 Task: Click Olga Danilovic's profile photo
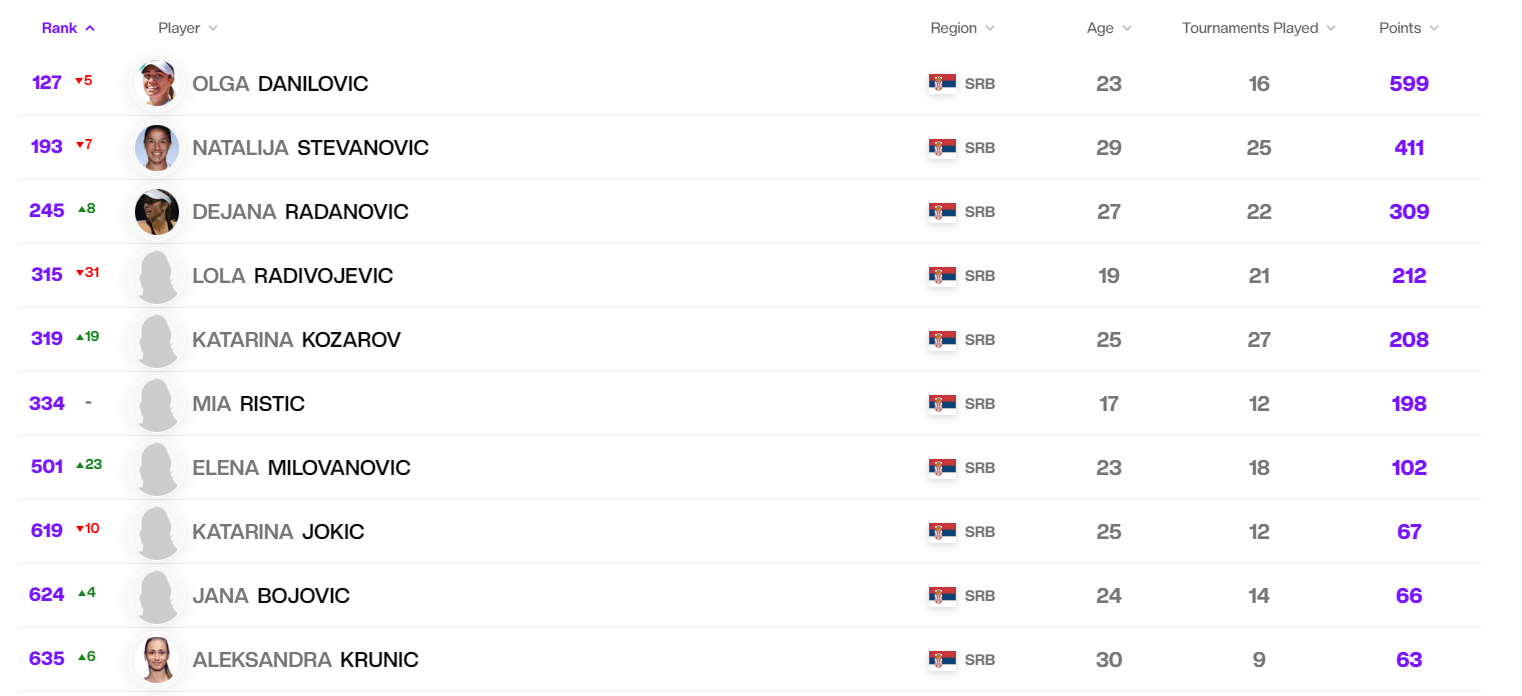[x=157, y=84]
